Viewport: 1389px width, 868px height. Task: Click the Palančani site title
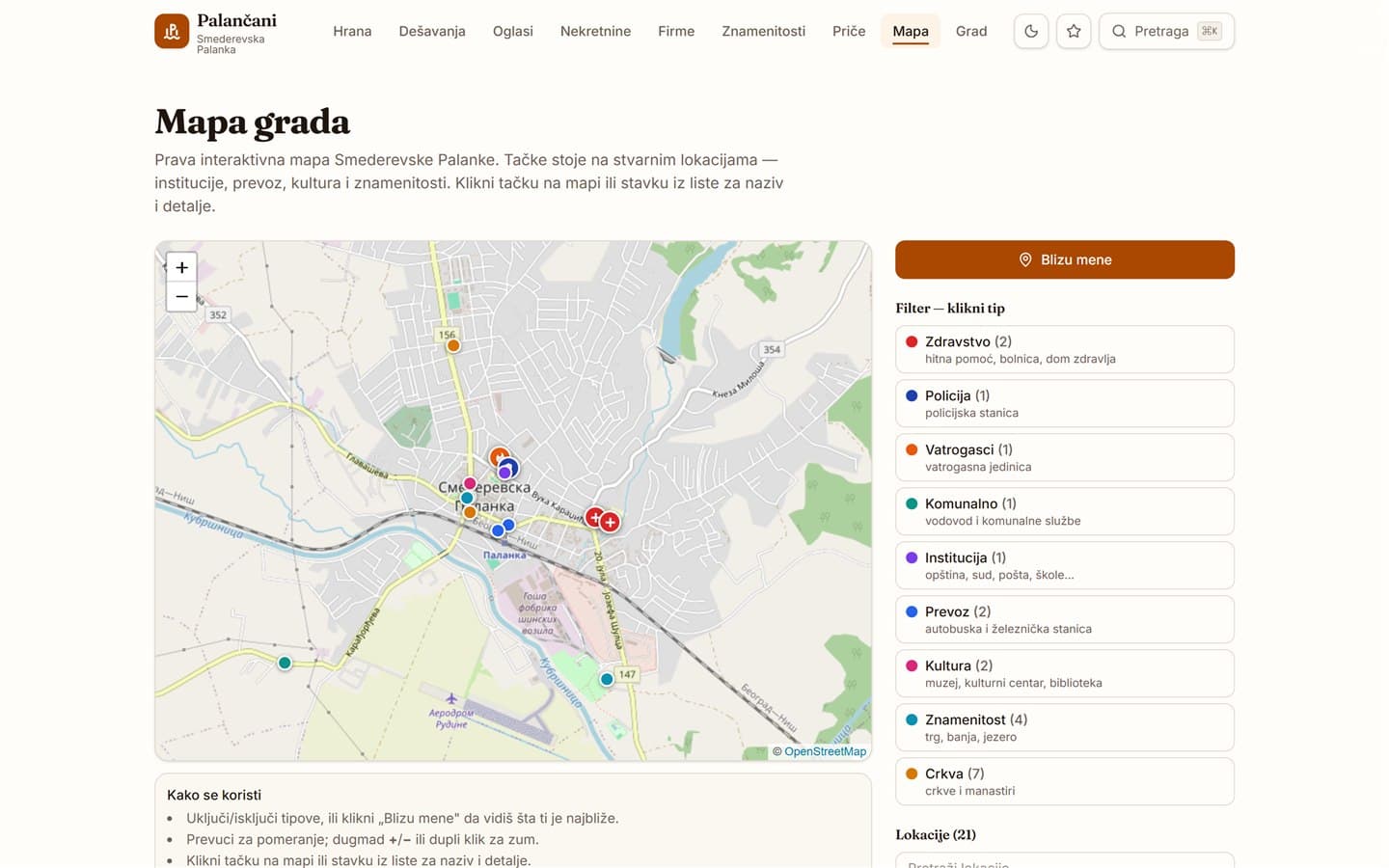point(236,20)
